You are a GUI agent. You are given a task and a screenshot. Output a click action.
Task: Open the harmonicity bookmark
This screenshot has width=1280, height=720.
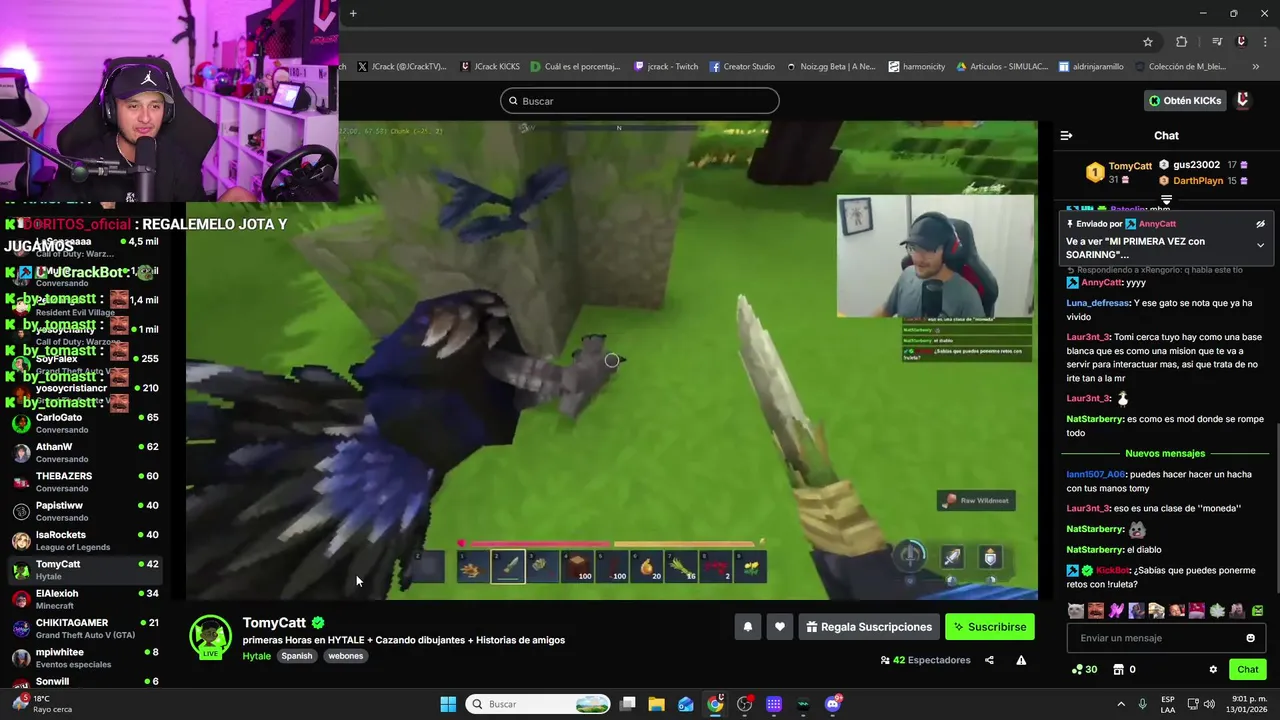pos(916,67)
